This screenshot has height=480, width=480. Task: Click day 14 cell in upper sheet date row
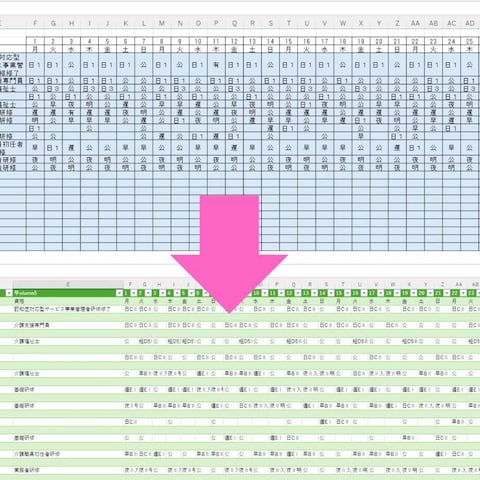270,41
